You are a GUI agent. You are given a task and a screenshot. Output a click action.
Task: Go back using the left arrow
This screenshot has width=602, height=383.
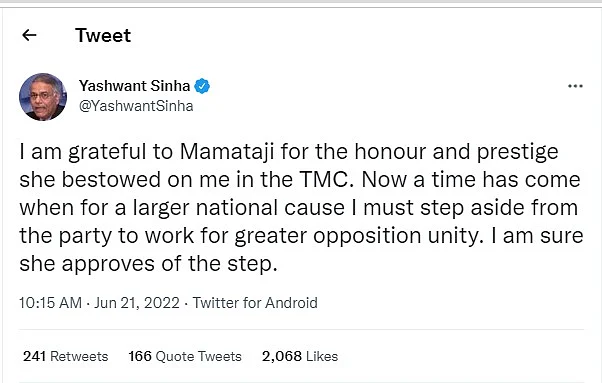point(29,35)
